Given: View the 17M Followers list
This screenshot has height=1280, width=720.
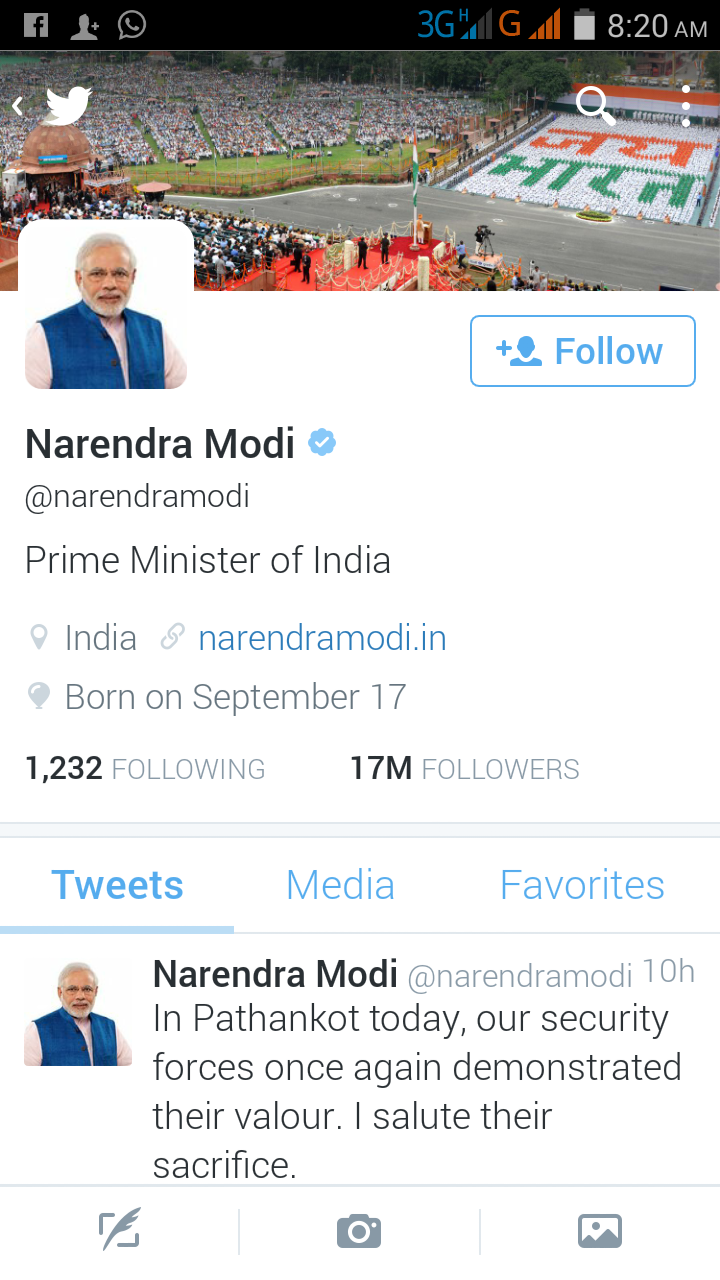Looking at the screenshot, I should [x=464, y=768].
